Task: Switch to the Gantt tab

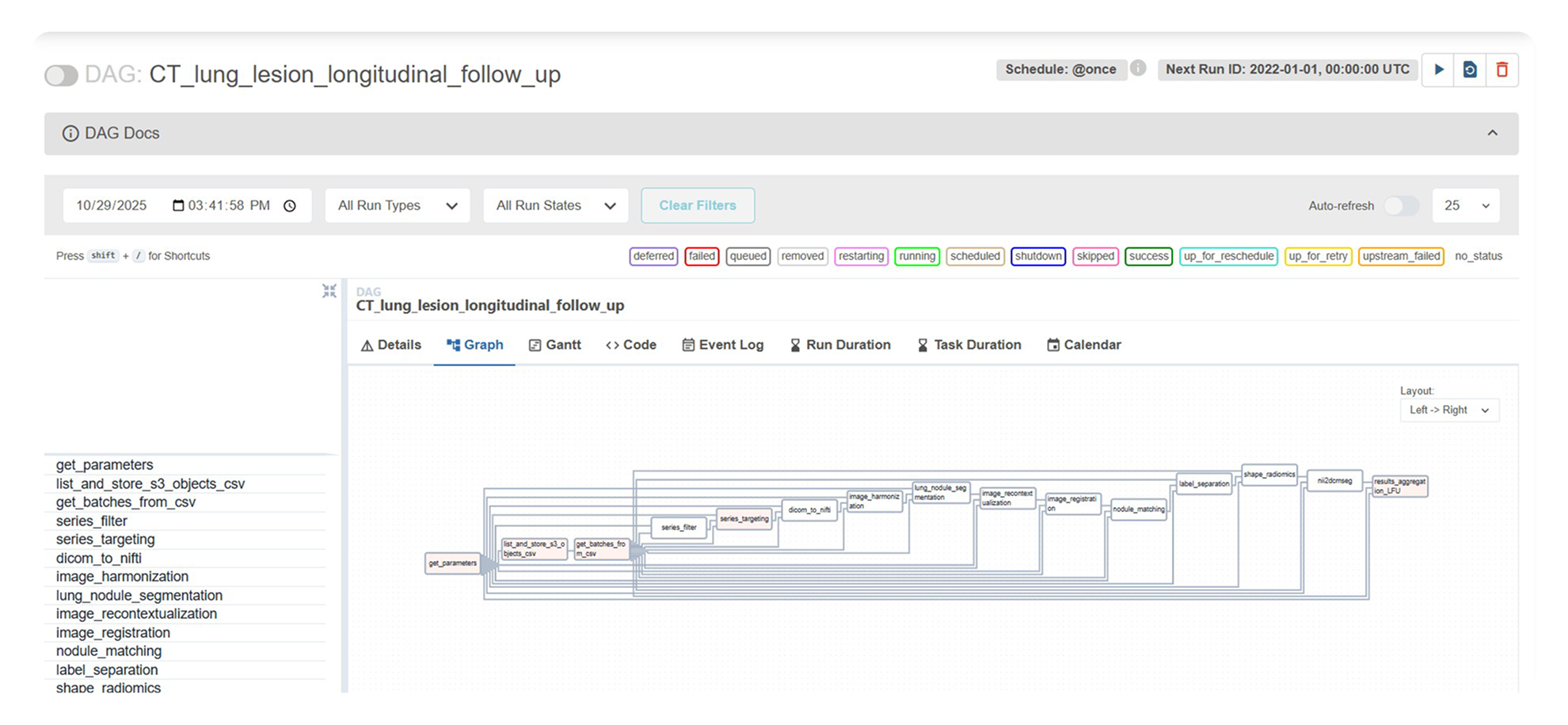Action: coord(554,345)
